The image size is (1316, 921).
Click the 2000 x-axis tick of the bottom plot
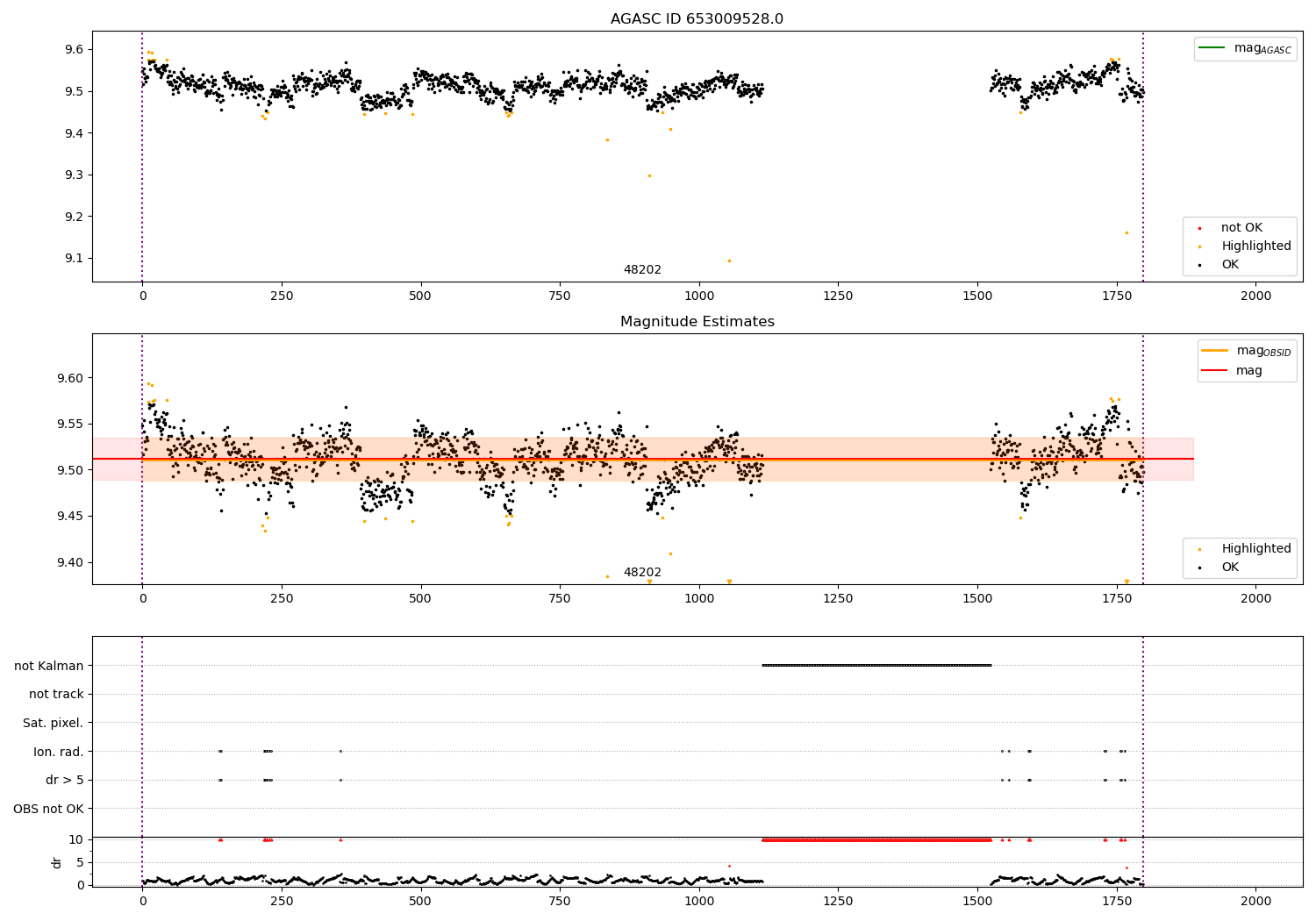pyautogui.click(x=1256, y=900)
